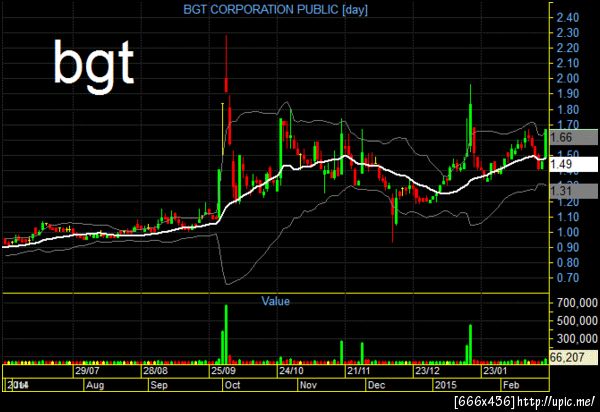Click the 29/07 date label

[87, 371]
